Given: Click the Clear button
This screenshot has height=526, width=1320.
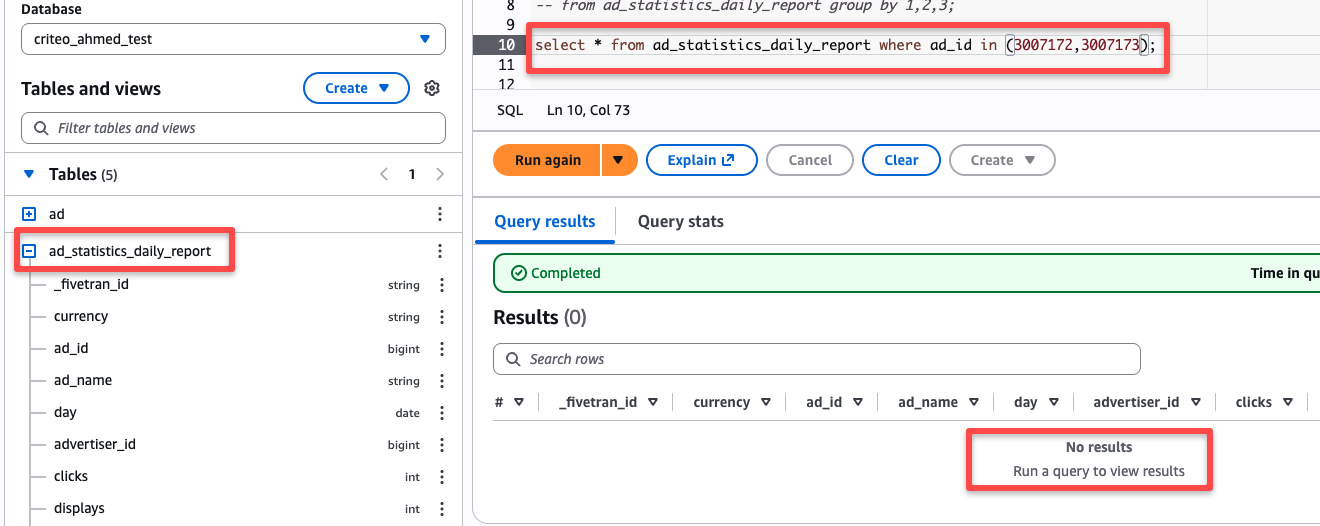Looking at the screenshot, I should (901, 160).
